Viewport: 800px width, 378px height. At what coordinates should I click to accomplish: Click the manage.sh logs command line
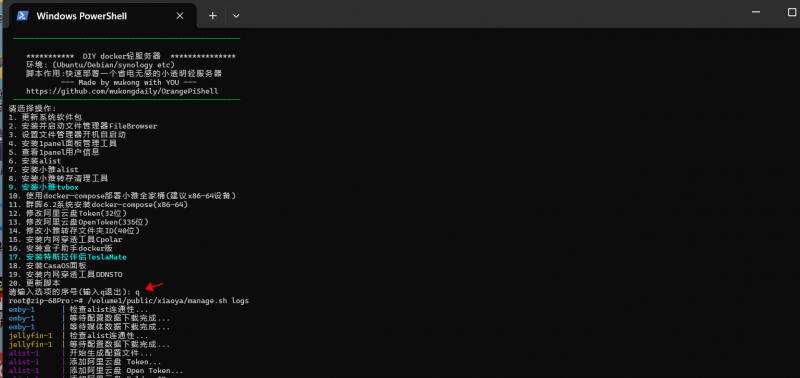129,301
